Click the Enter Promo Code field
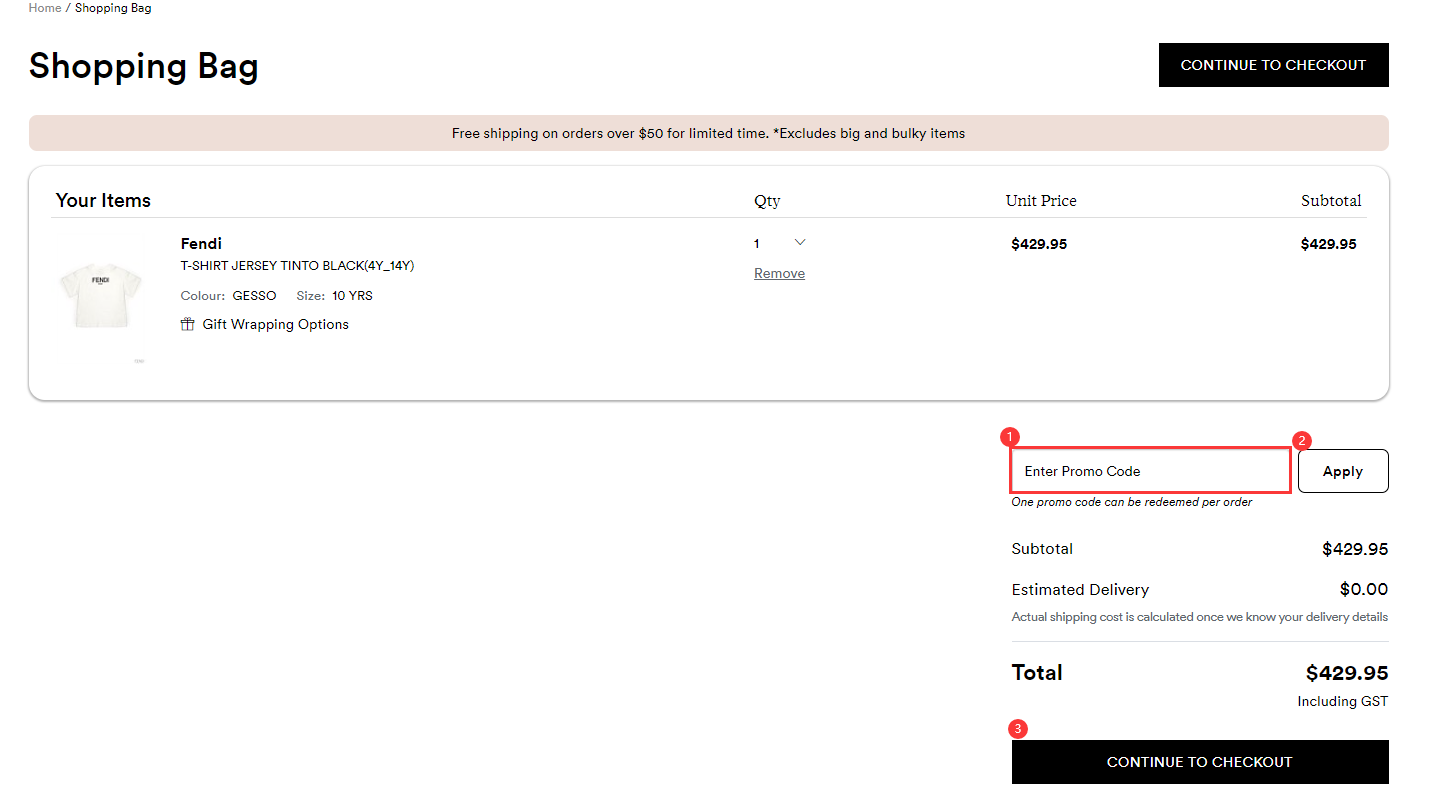Screen dimensions: 1435x796 pos(1150,471)
